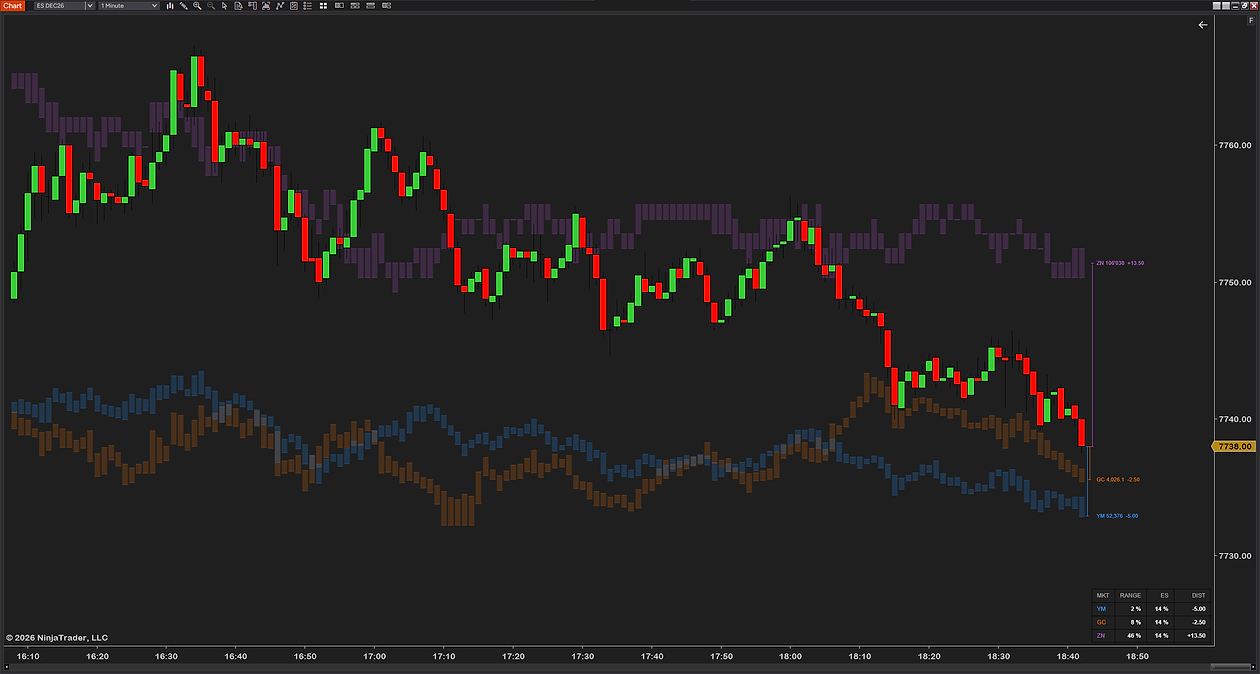Select the Chart tab
Viewport: 1260px width, 674px height.
[x=12, y=6]
